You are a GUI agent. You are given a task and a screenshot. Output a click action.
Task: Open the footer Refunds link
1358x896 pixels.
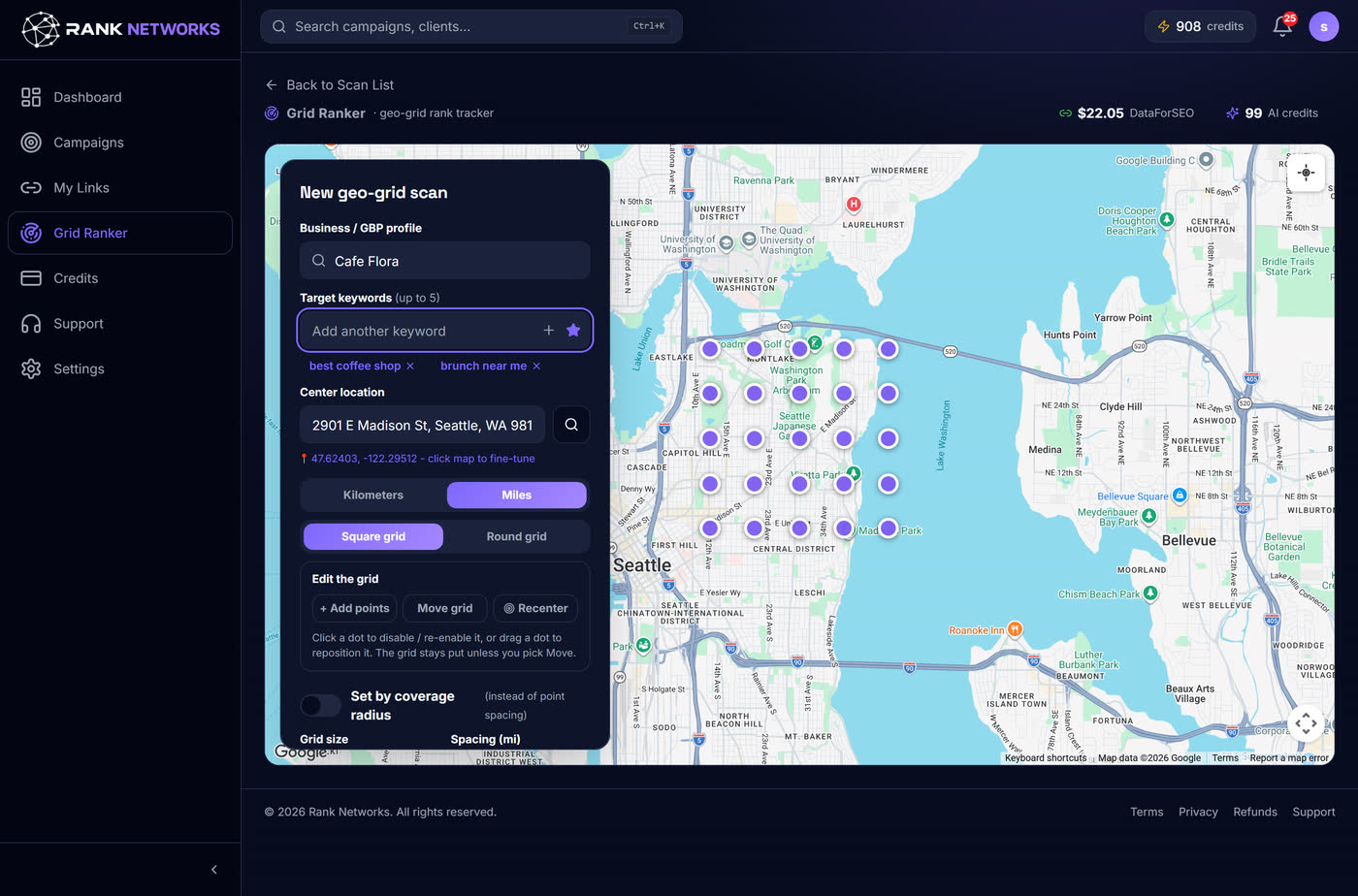[x=1255, y=813]
